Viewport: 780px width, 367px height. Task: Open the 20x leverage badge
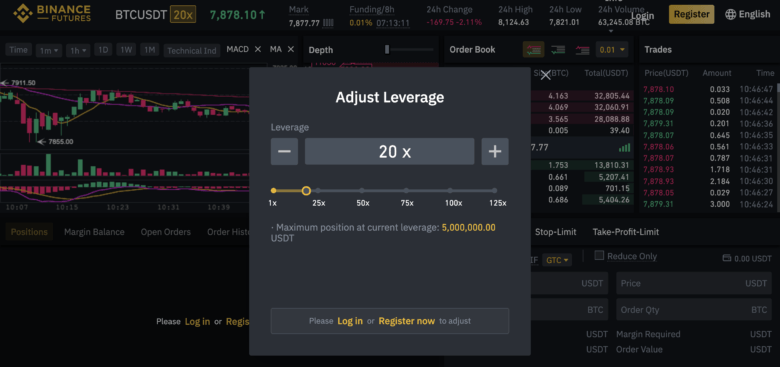click(x=183, y=14)
